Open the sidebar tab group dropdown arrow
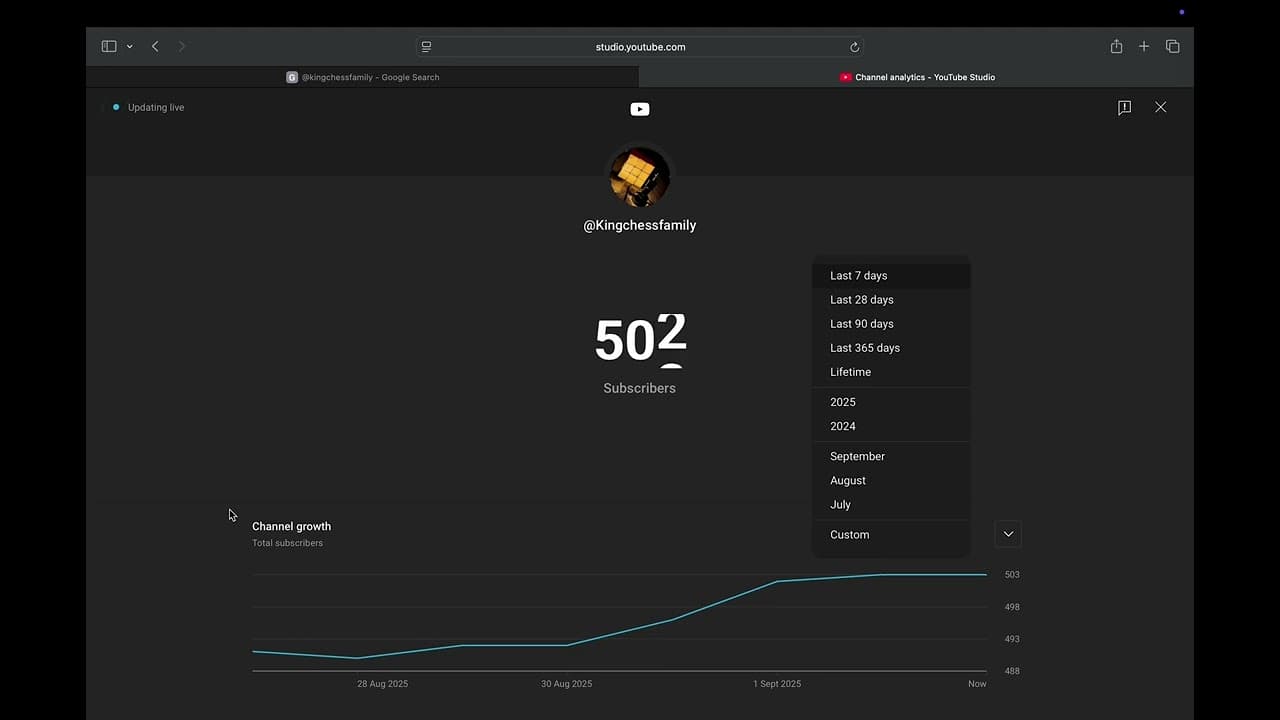The width and height of the screenshot is (1280, 720). [129, 47]
